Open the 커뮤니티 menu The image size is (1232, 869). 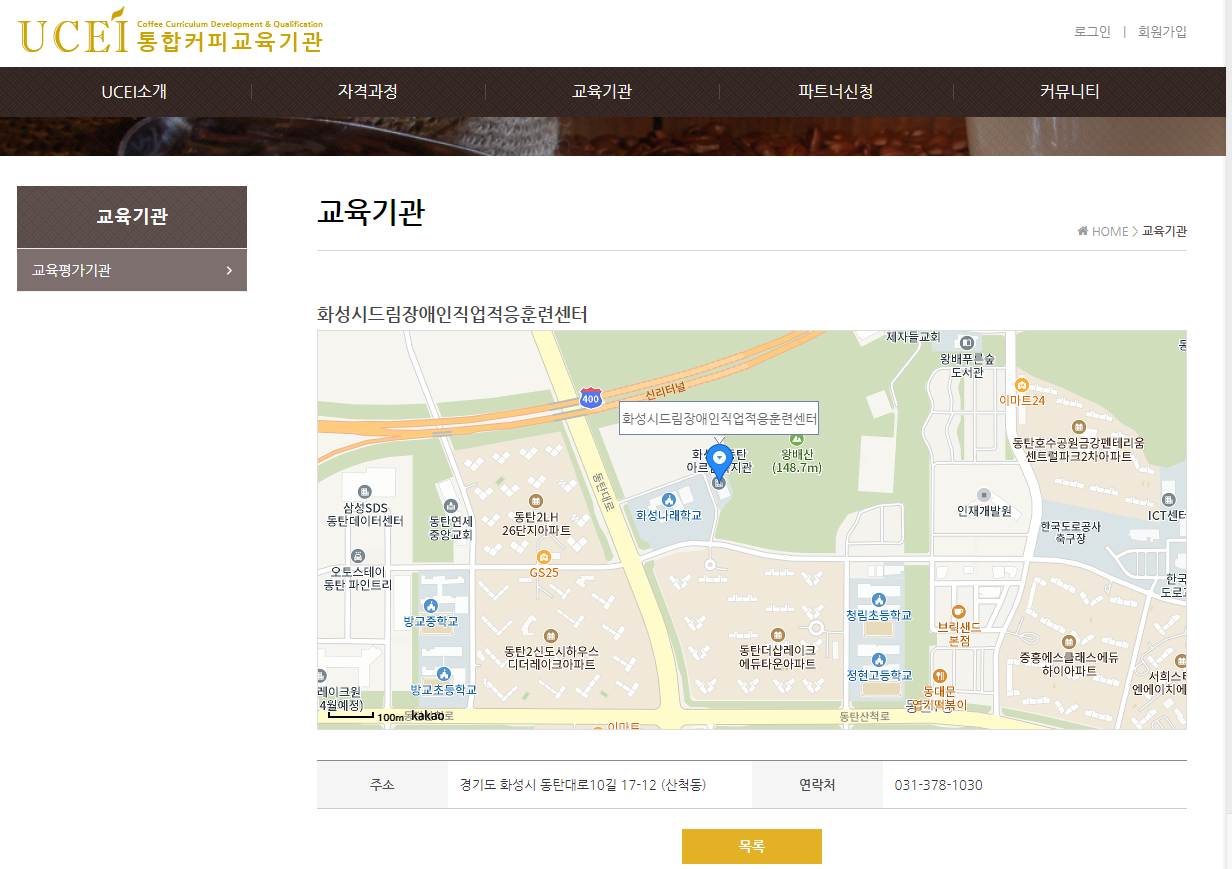point(1070,92)
